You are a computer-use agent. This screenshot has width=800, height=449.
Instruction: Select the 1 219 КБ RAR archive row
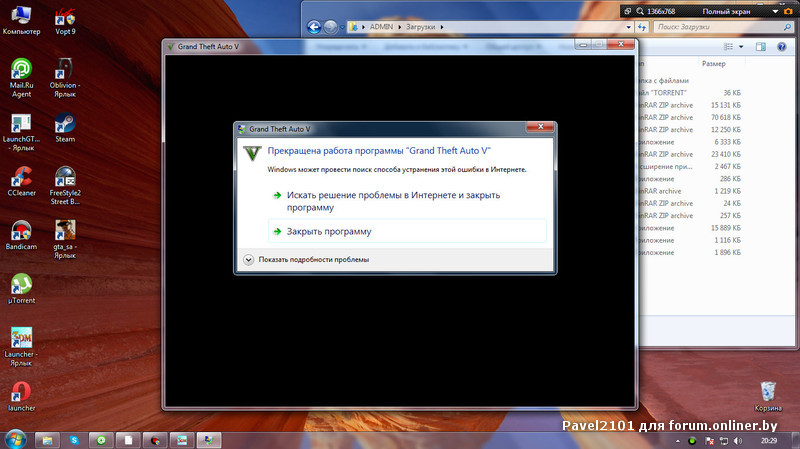tap(690, 191)
